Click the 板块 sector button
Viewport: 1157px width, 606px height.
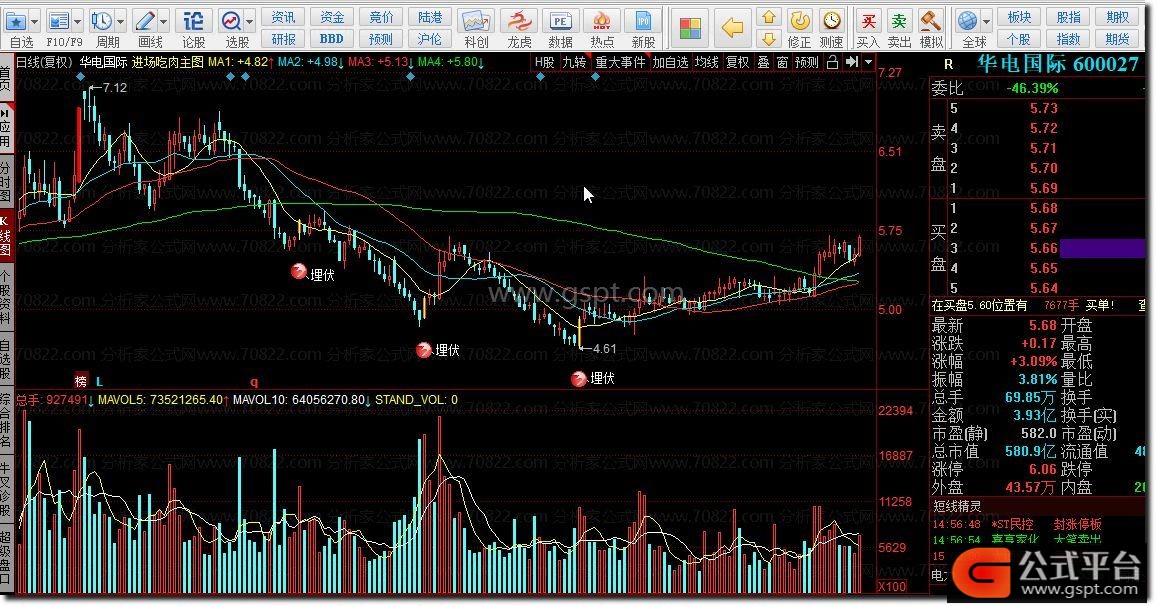tap(1019, 17)
